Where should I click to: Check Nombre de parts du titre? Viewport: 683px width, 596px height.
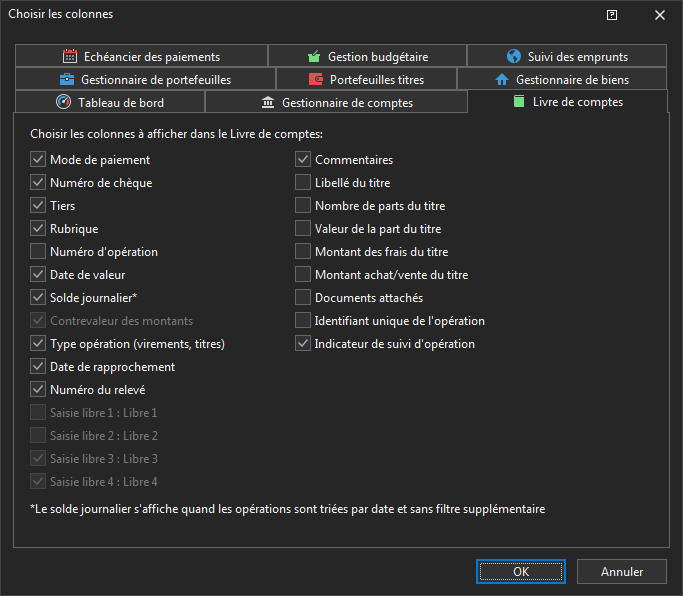[303, 206]
